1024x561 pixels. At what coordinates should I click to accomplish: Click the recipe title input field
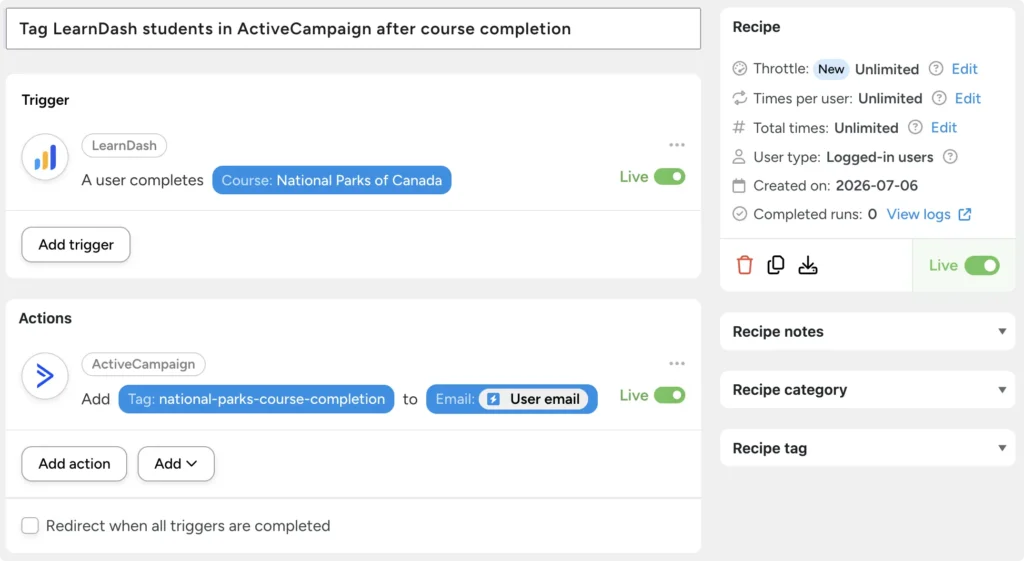tap(353, 29)
